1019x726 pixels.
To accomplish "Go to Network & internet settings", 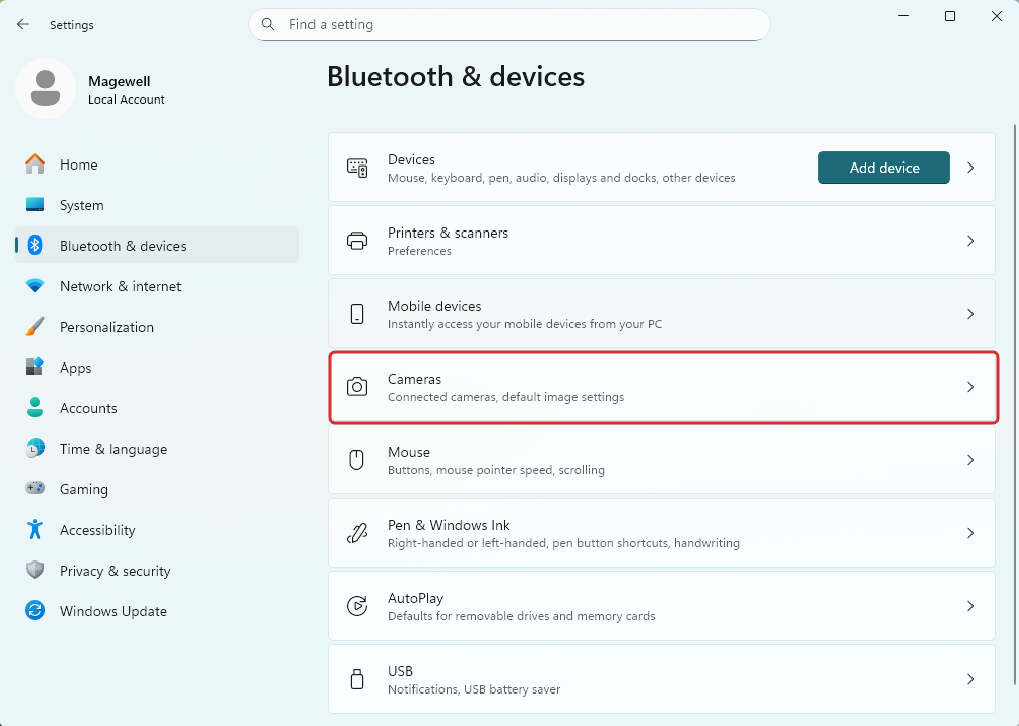I will coord(120,286).
